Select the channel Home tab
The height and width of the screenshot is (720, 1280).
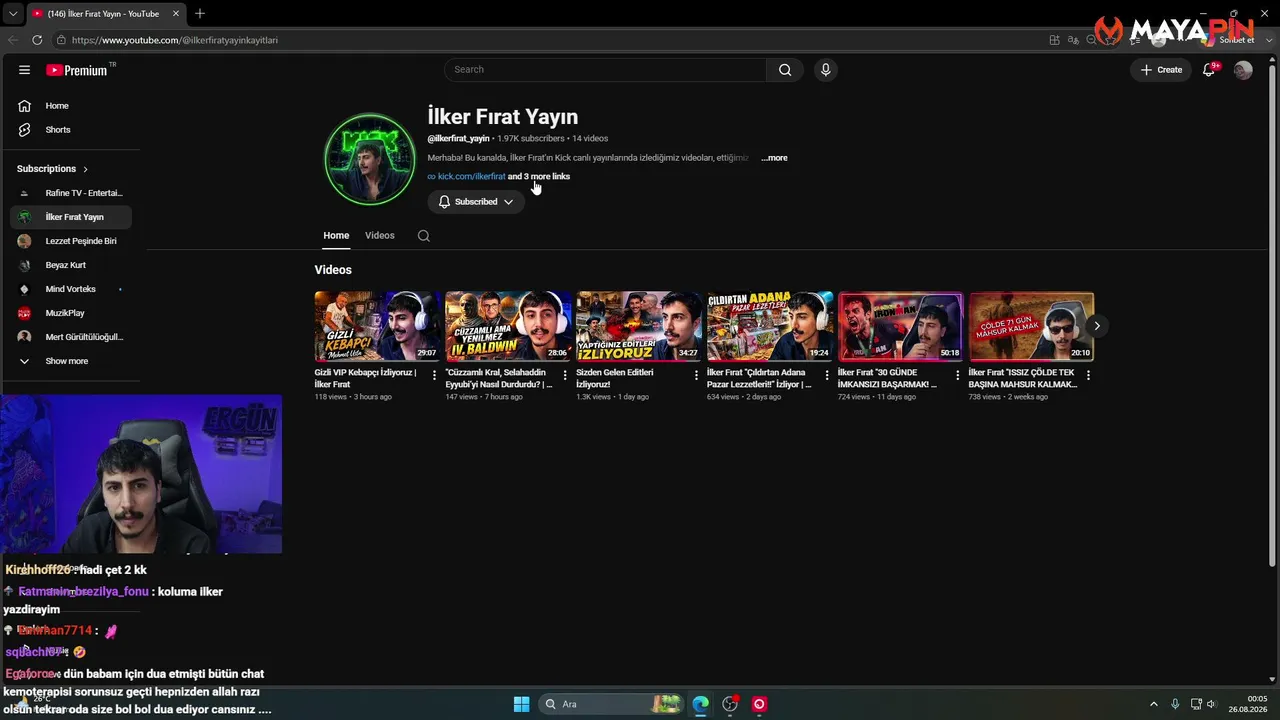click(336, 236)
